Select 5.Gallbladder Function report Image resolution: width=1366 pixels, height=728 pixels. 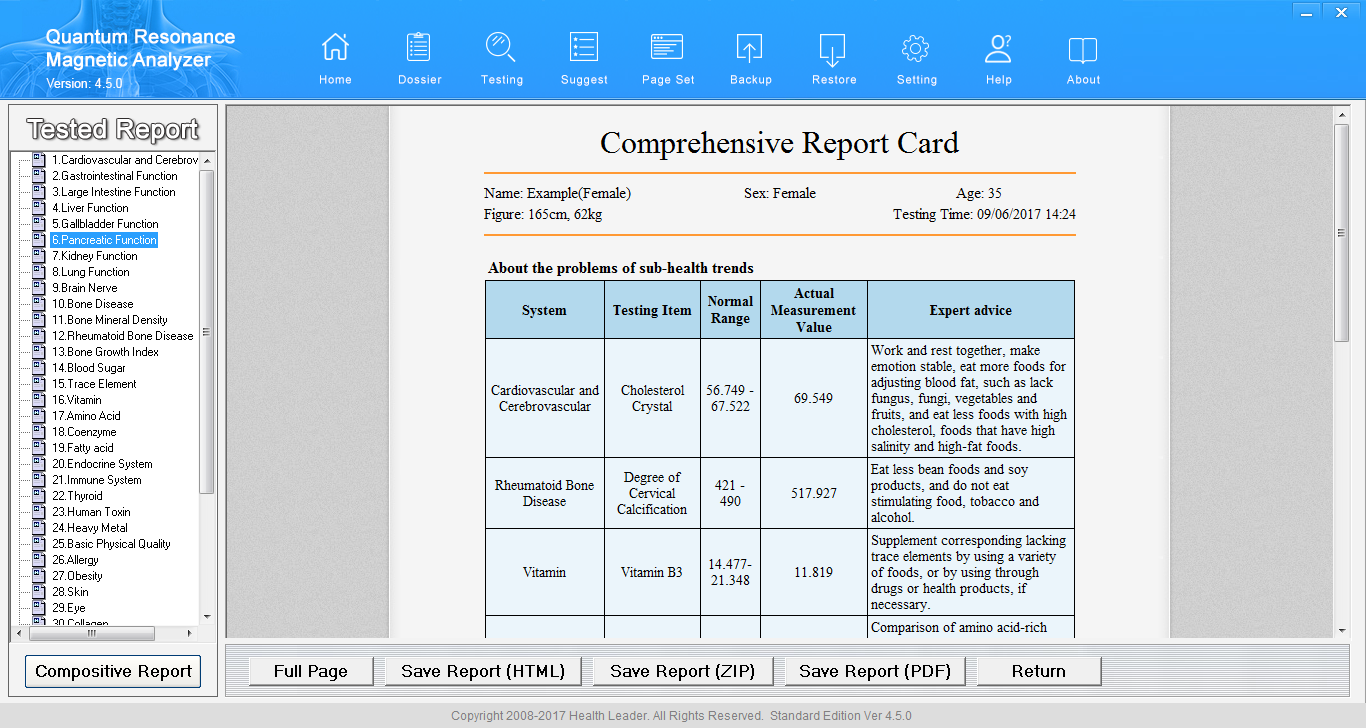pos(105,224)
